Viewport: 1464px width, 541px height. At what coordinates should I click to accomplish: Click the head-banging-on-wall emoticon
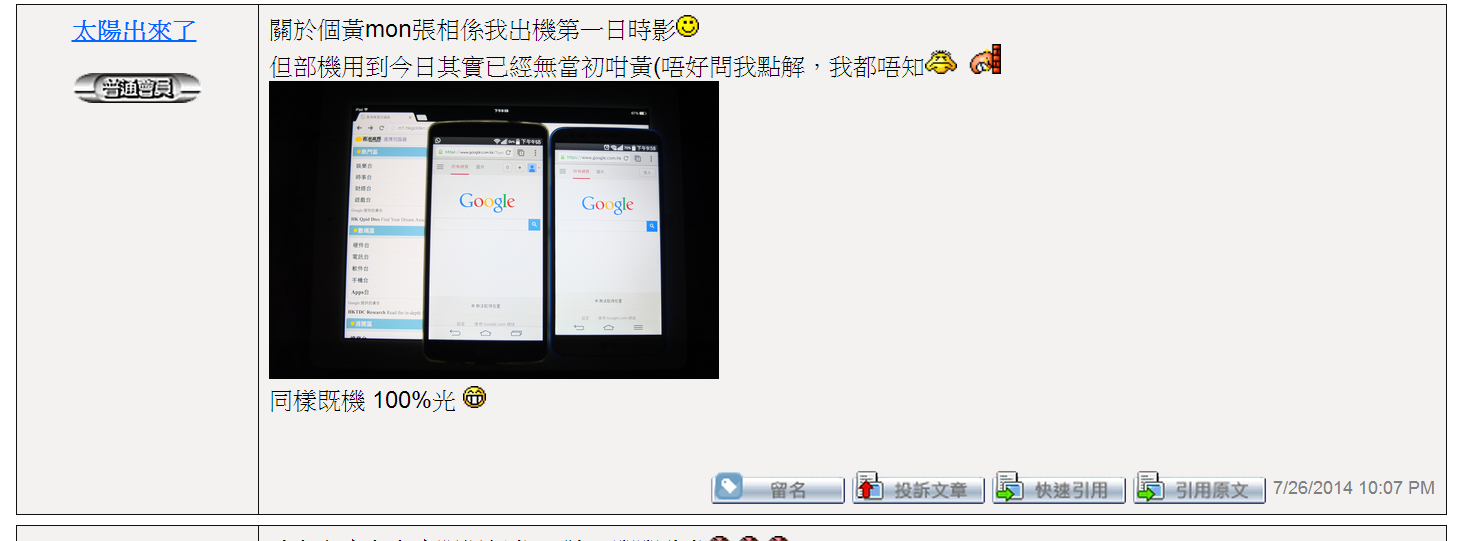[986, 60]
